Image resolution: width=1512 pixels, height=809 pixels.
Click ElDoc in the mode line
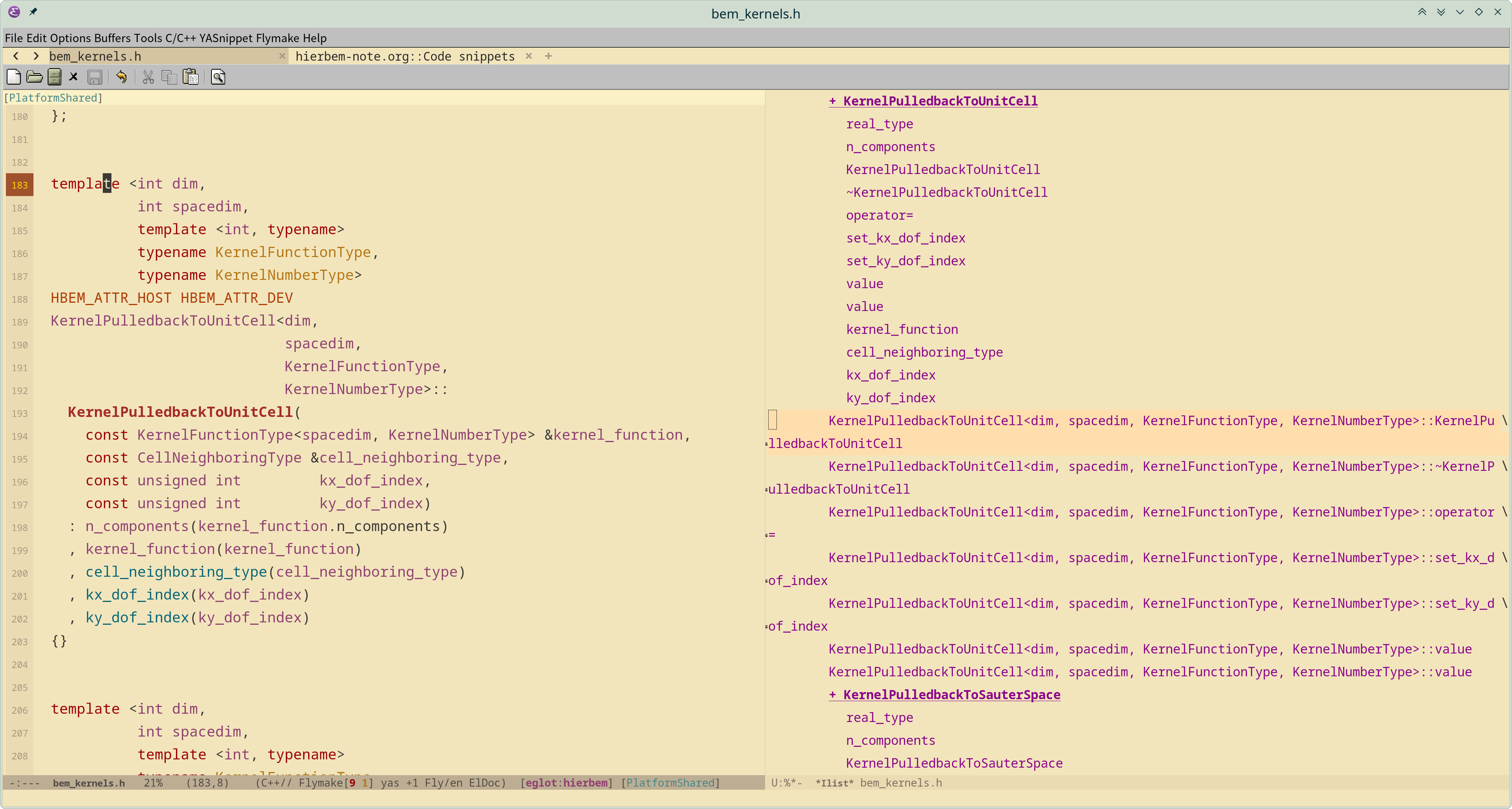pyautogui.click(x=484, y=783)
